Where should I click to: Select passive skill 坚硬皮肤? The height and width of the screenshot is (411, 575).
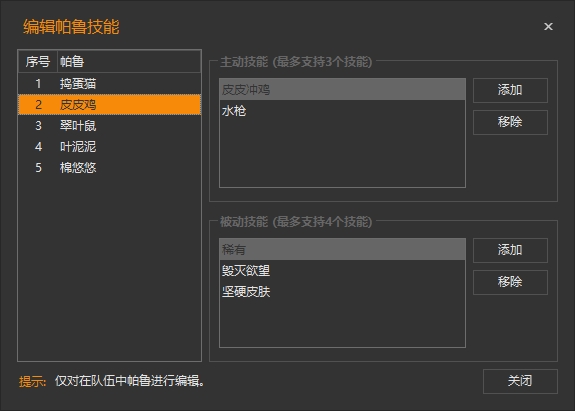coord(342,292)
